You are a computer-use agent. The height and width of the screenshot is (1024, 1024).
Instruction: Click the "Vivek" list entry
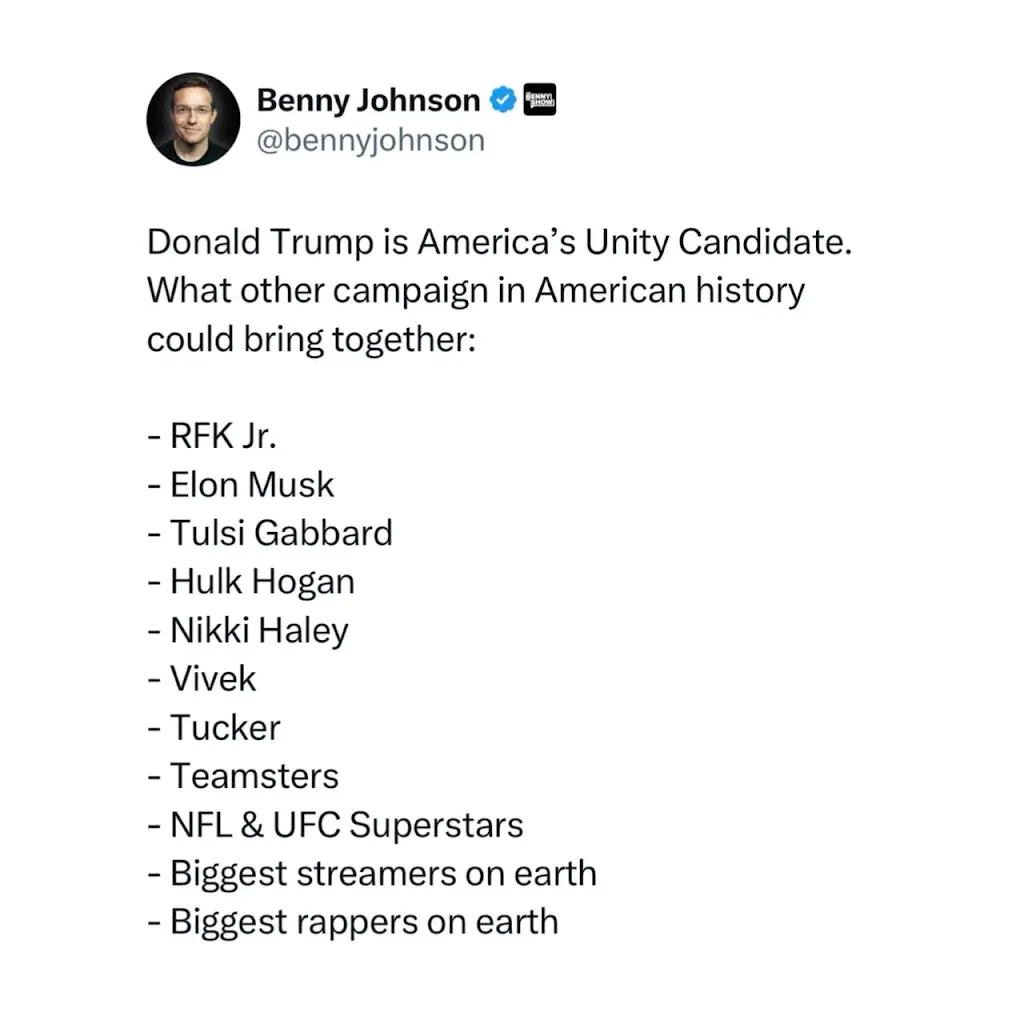tap(213, 679)
